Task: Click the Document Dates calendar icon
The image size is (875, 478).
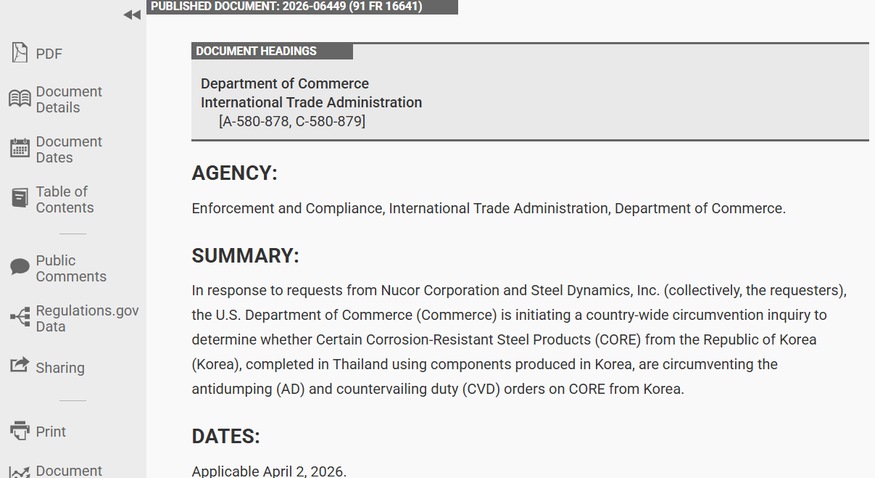Action: (19, 149)
